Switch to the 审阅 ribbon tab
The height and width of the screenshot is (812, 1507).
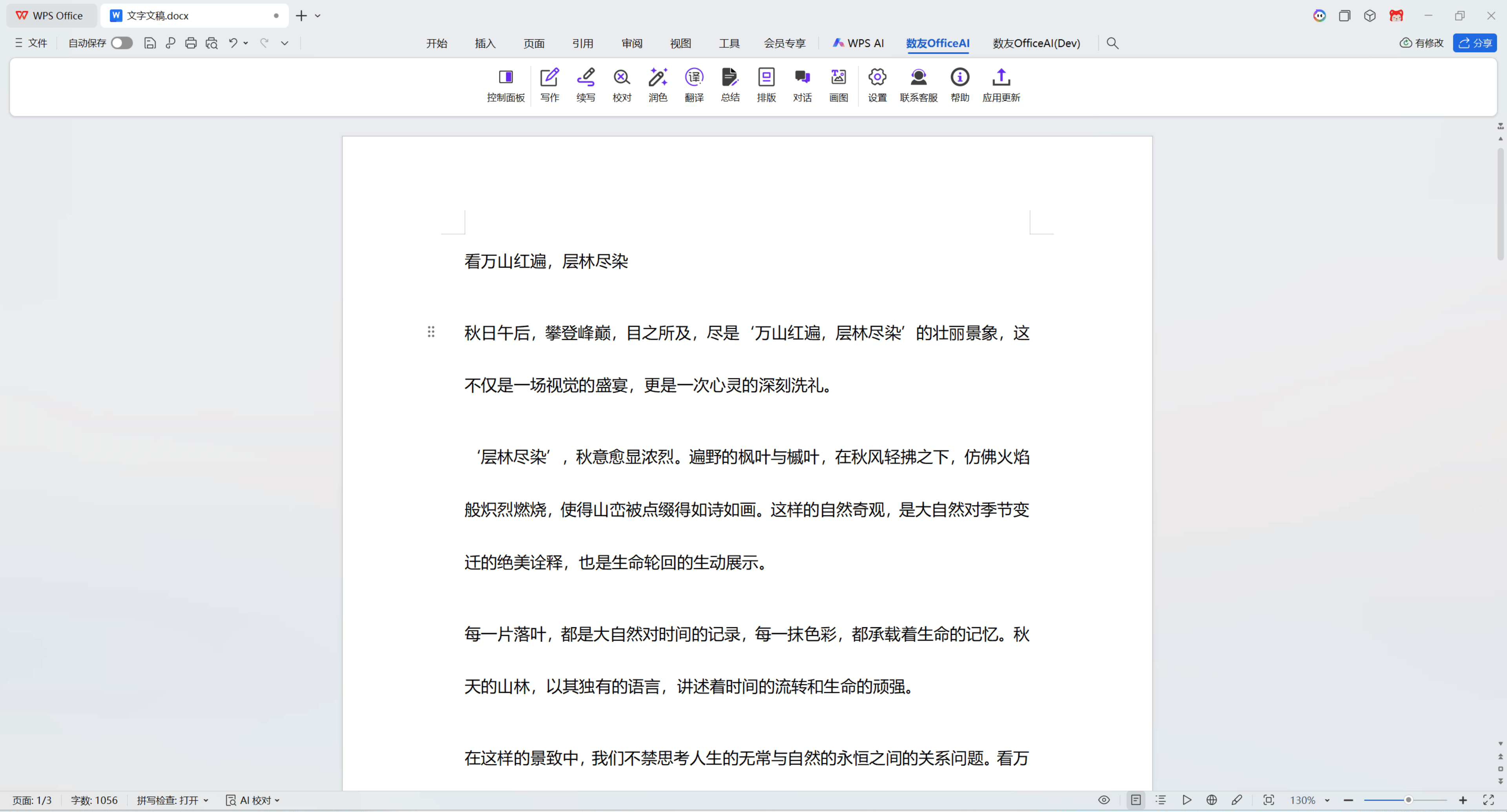click(x=631, y=43)
